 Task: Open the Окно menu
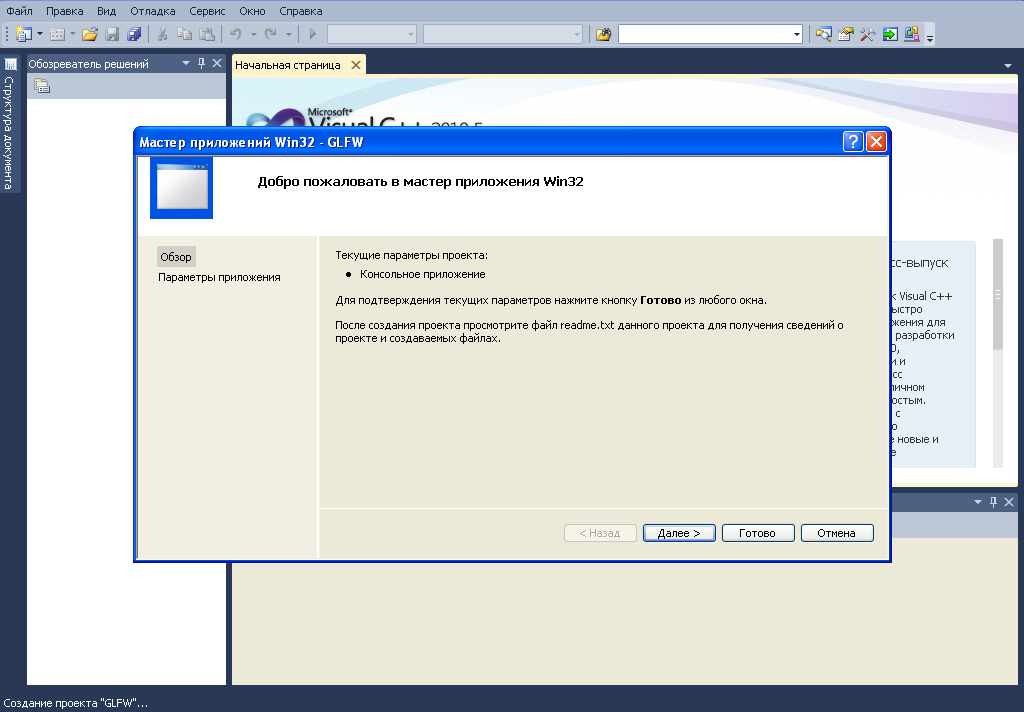coord(252,11)
